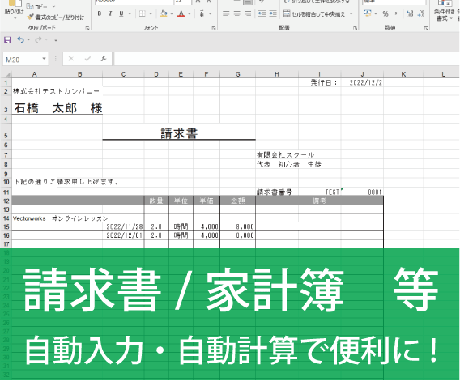Toggle Bold formatting
The height and width of the screenshot is (380, 460).
99,14
